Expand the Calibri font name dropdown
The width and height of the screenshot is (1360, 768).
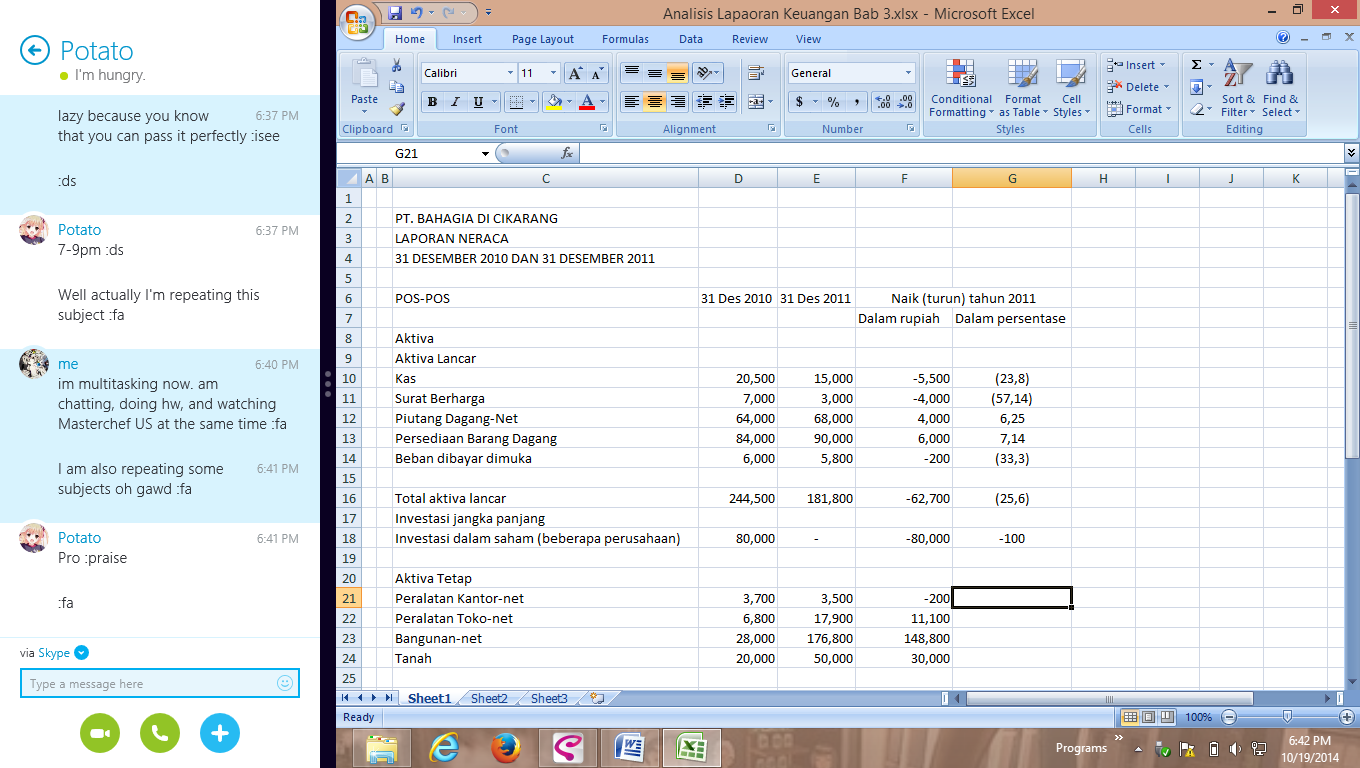point(510,73)
